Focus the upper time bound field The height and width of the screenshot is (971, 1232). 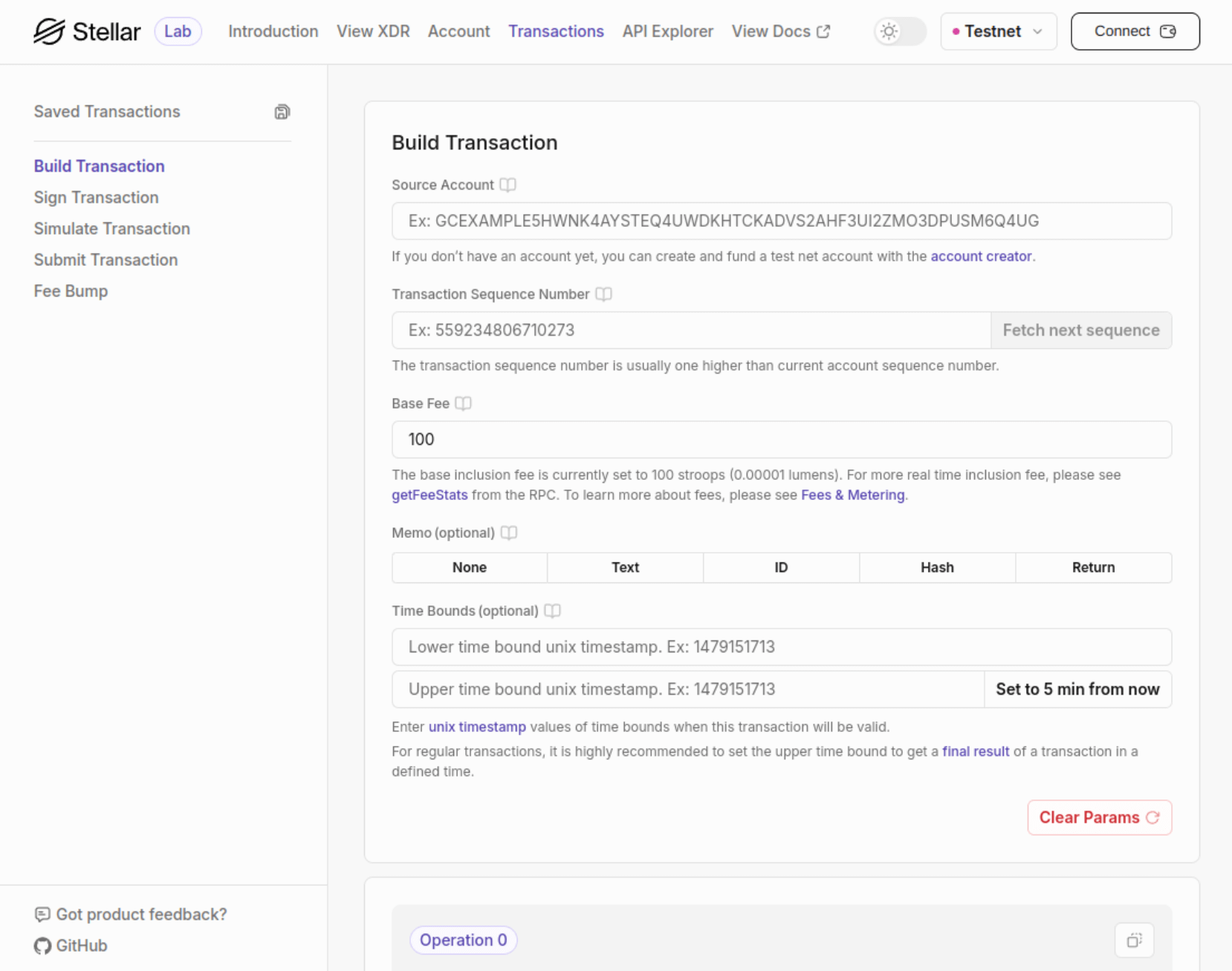pos(688,689)
